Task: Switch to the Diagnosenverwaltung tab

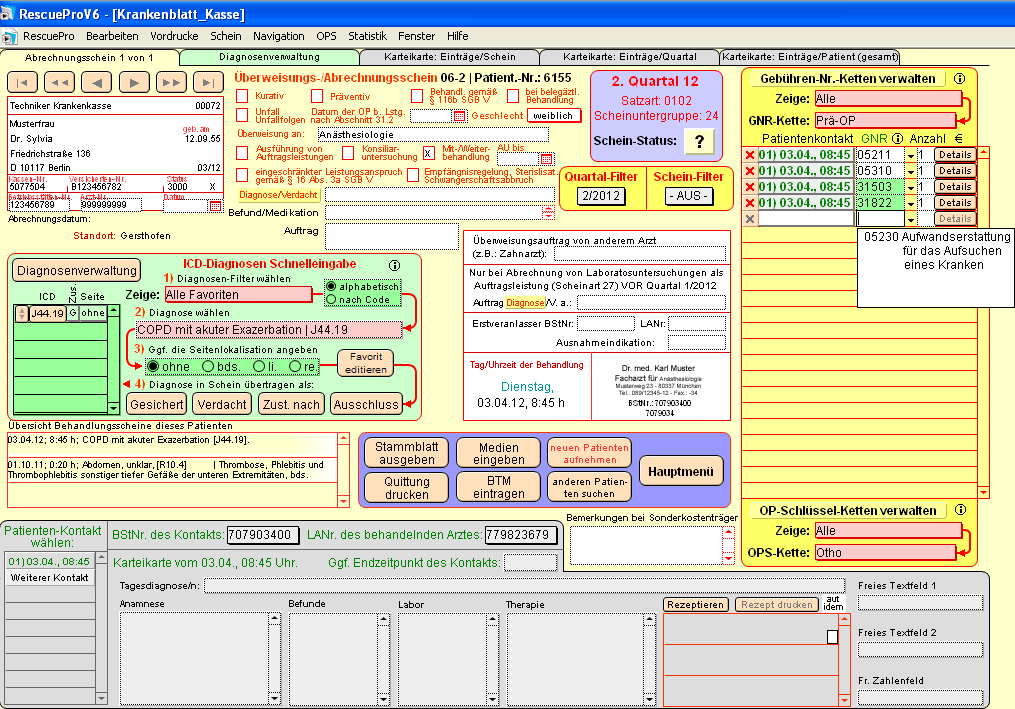Action: tap(268, 57)
